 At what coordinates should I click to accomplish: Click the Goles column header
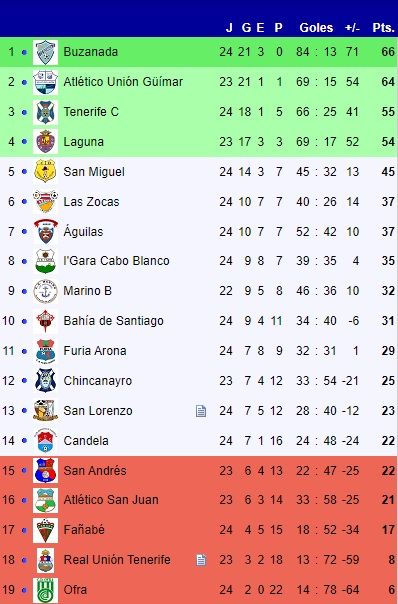[316, 28]
